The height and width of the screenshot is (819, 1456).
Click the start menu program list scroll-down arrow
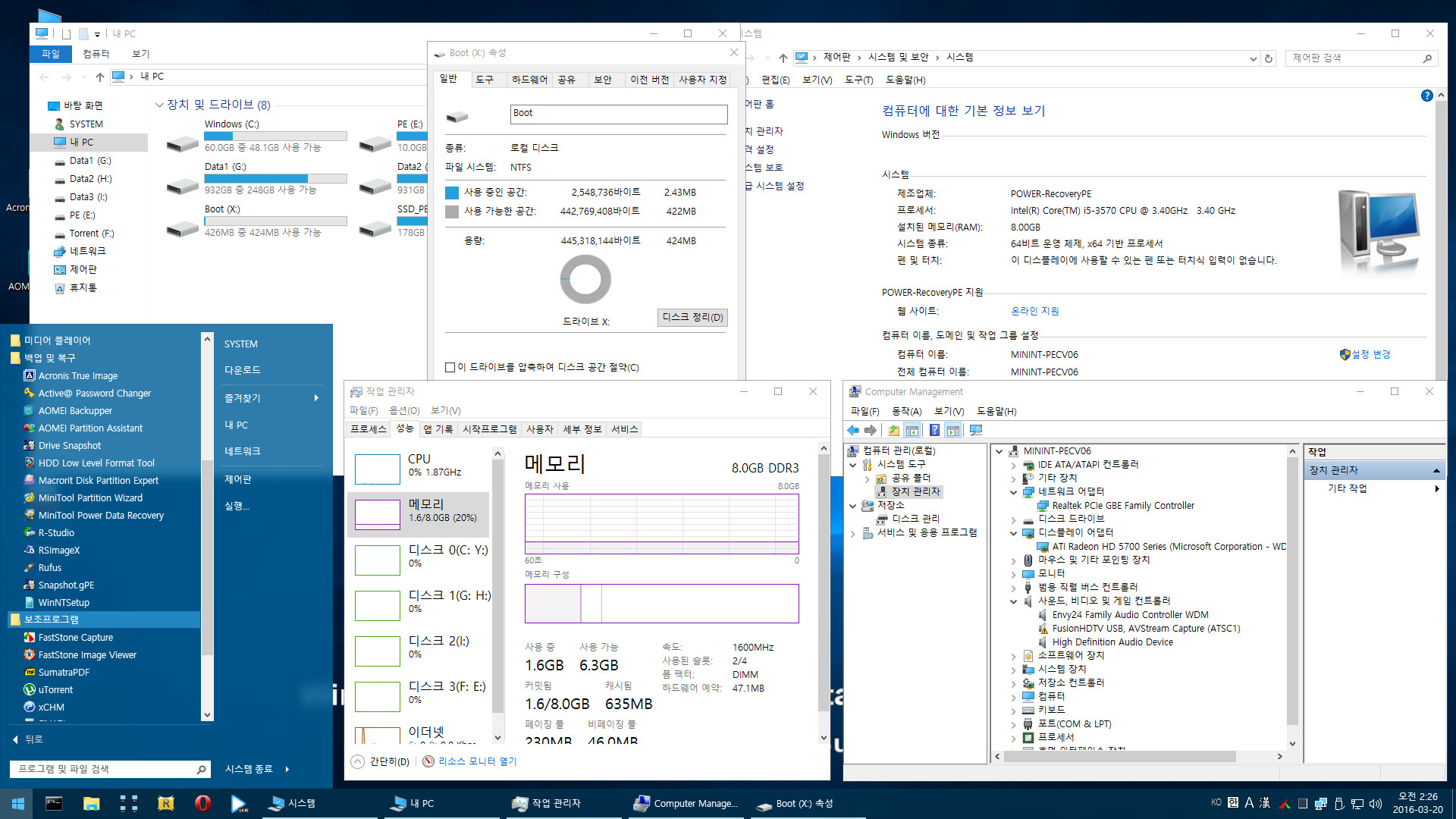tap(207, 715)
